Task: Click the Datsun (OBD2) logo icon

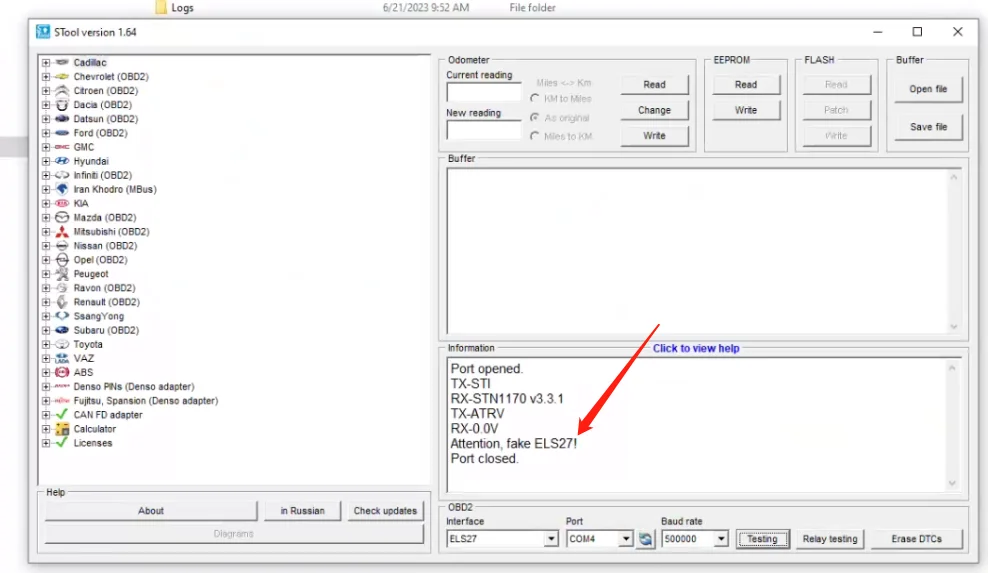Action: click(x=62, y=119)
